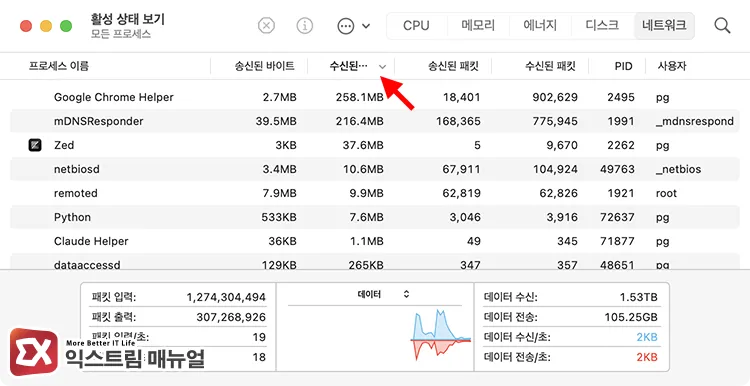Click 902,629 received packets value
Screen dimensions: 750x386
point(555,98)
